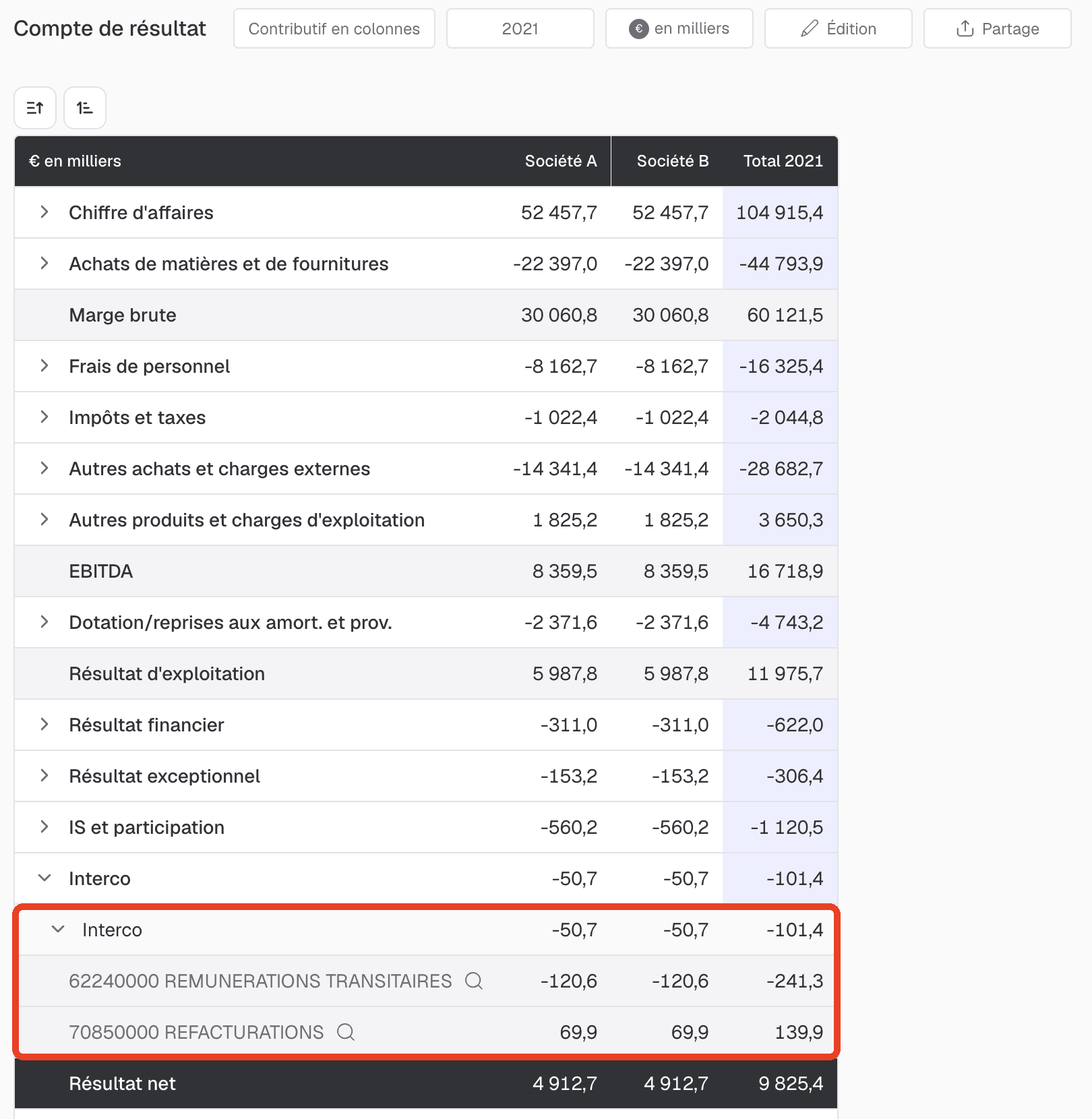This screenshot has width=1092, height=1119.
Task: Click the Société B column header
Action: (x=673, y=161)
